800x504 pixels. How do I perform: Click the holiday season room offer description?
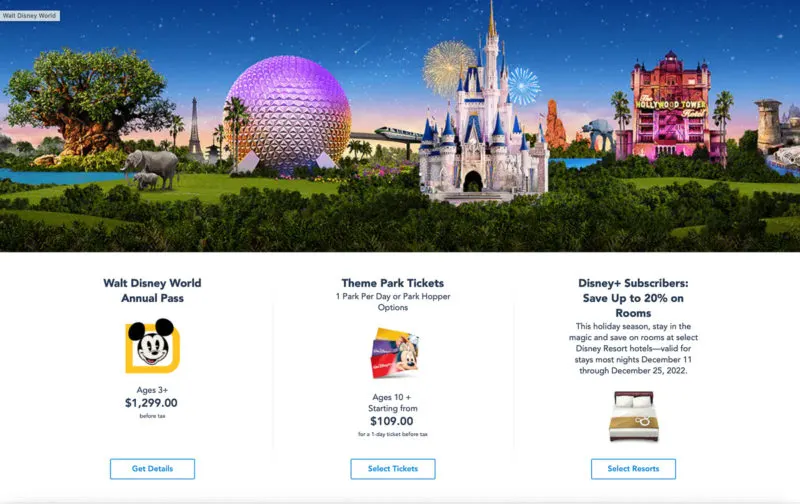[633, 348]
